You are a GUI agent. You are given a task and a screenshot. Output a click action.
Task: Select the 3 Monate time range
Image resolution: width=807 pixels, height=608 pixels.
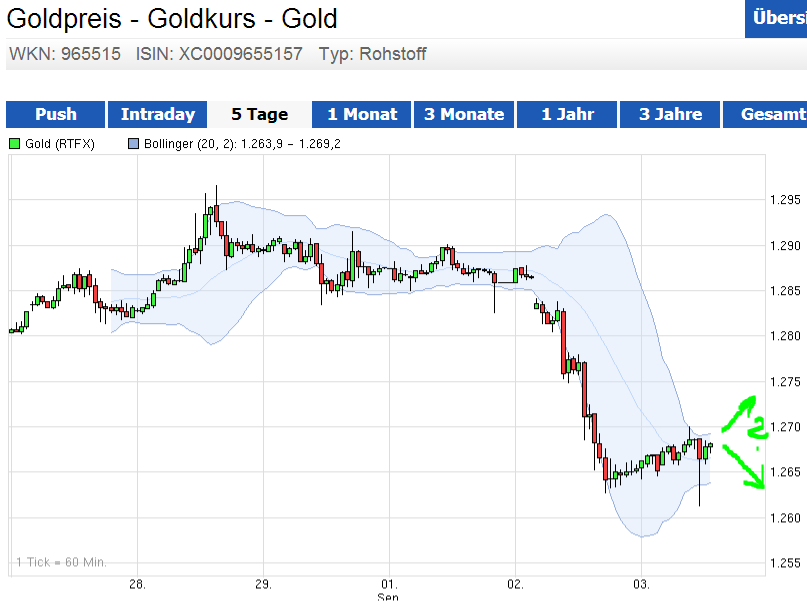[463, 114]
